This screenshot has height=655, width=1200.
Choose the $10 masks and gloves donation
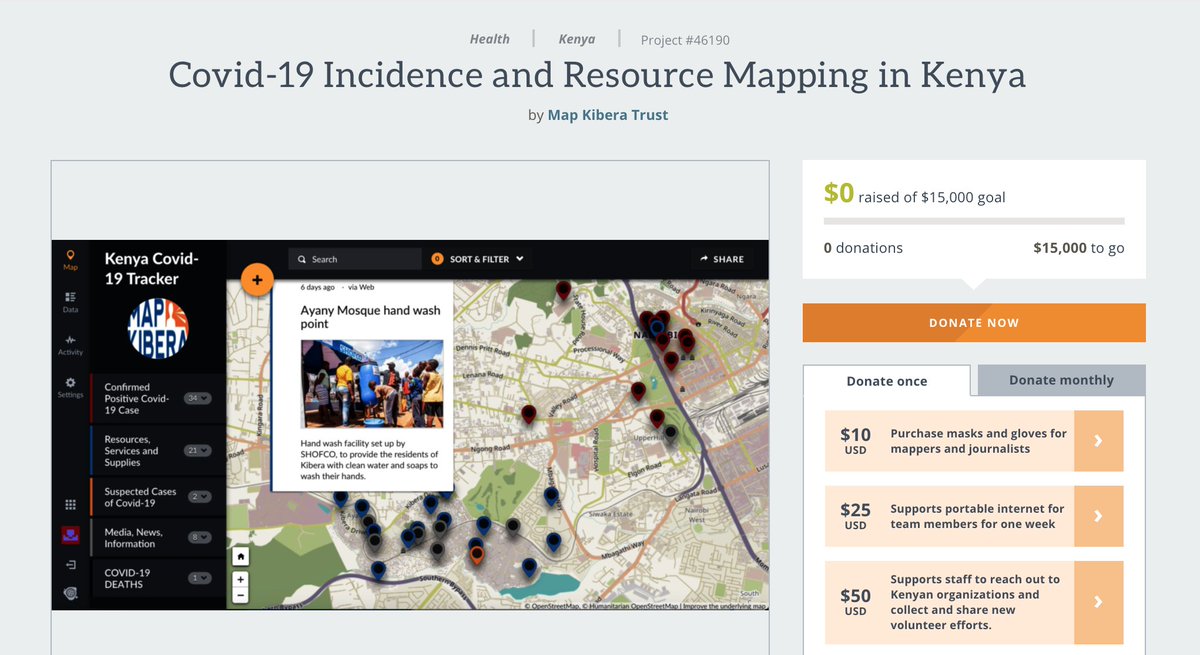tap(974, 441)
